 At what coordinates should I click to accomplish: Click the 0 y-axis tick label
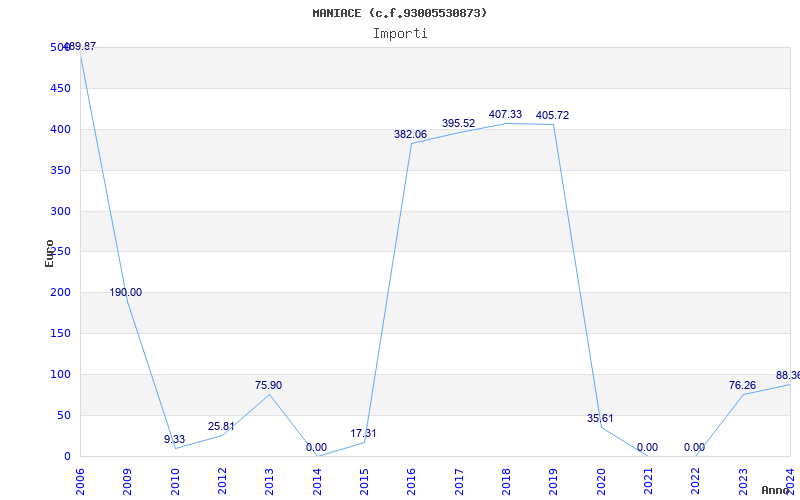coord(67,456)
